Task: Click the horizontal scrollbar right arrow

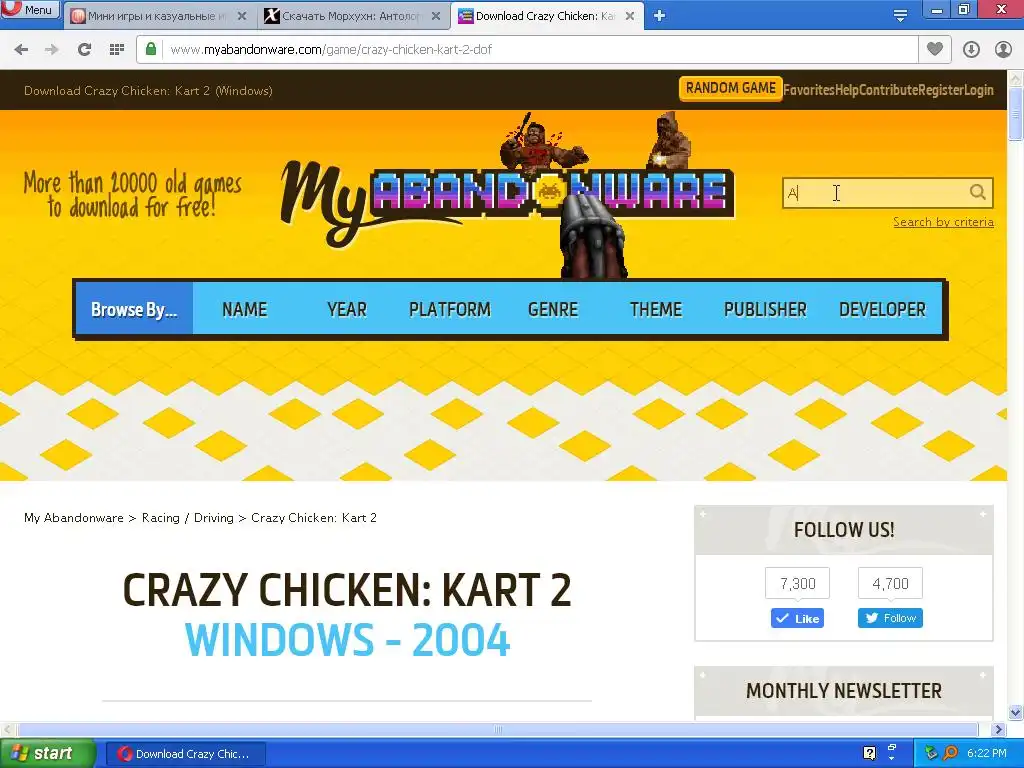Action: [x=999, y=729]
